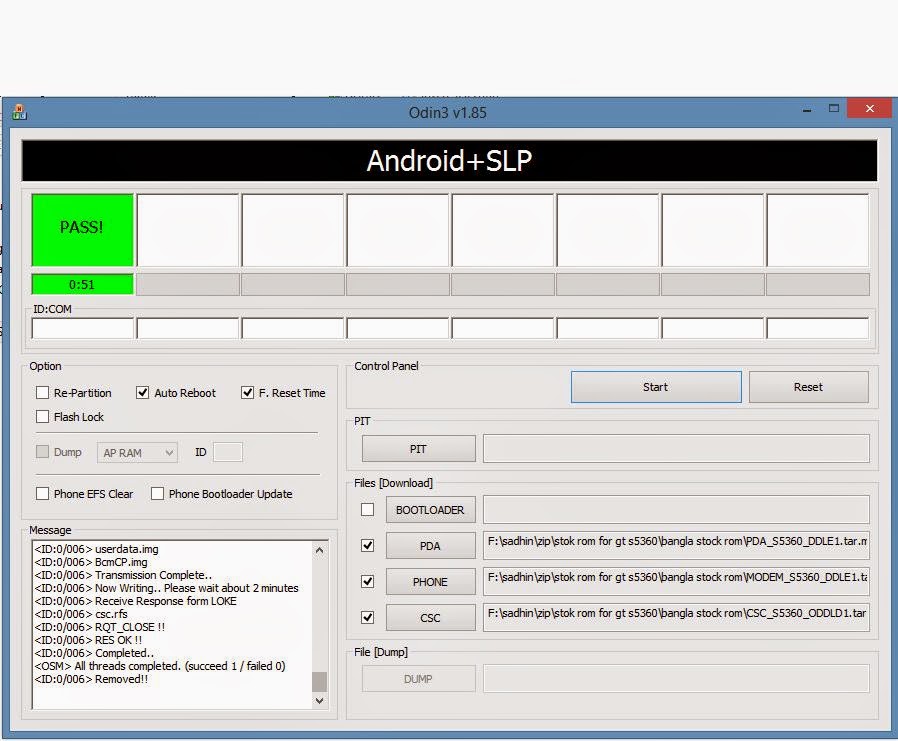The height and width of the screenshot is (741, 898).
Task: Click the File Dump path field
Action: [676, 679]
